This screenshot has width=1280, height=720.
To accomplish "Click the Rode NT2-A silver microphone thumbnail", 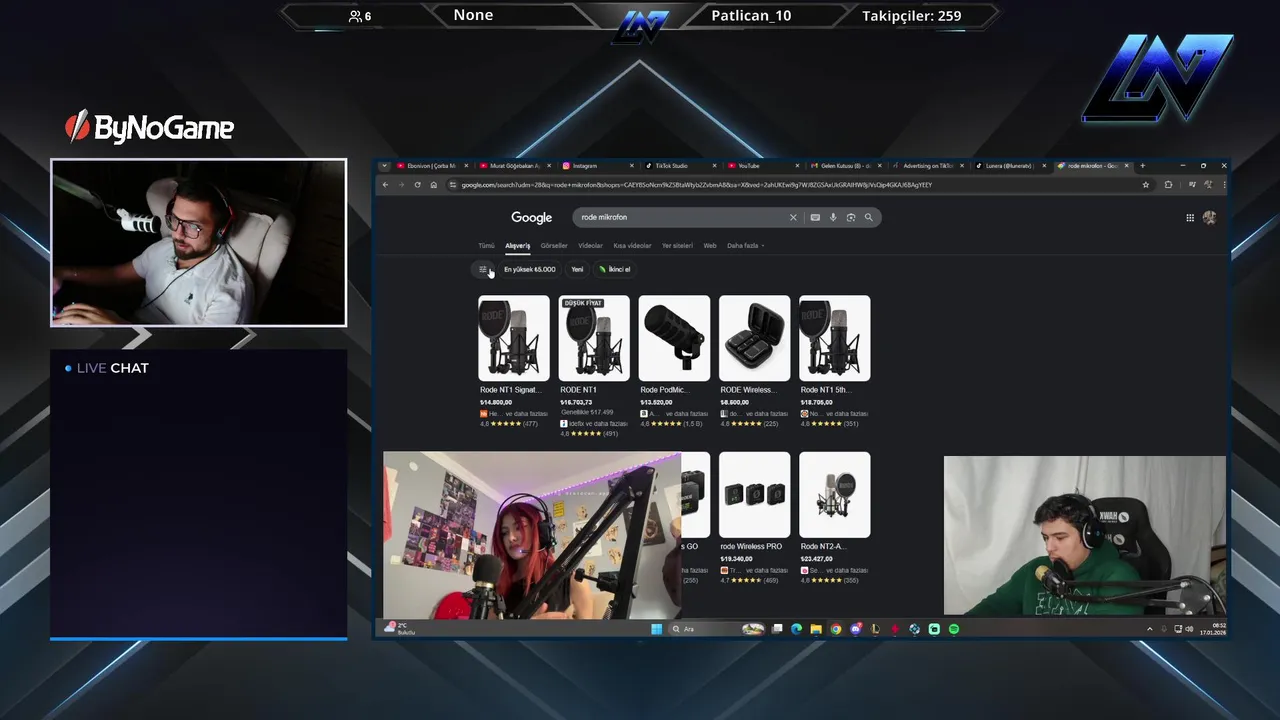I will click(834, 494).
